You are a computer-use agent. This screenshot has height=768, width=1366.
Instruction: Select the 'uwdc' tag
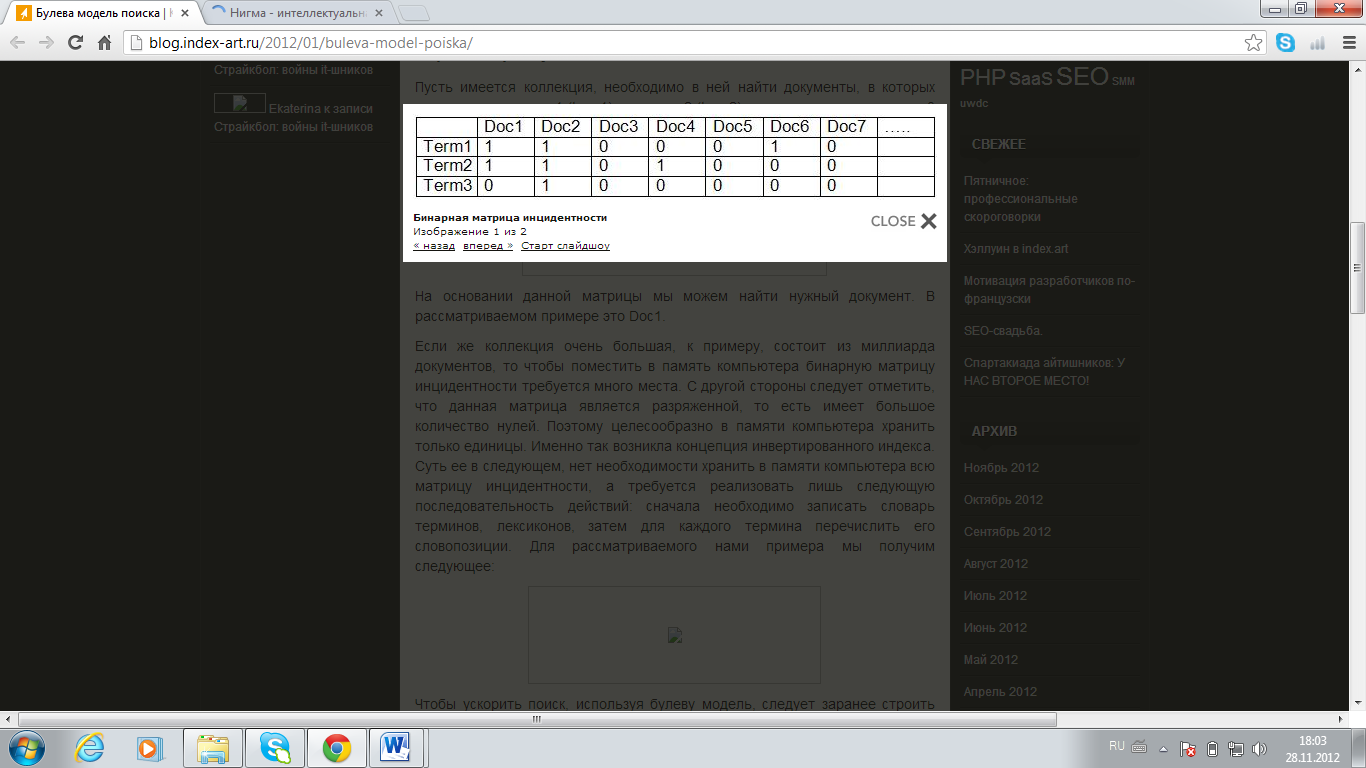click(976, 102)
